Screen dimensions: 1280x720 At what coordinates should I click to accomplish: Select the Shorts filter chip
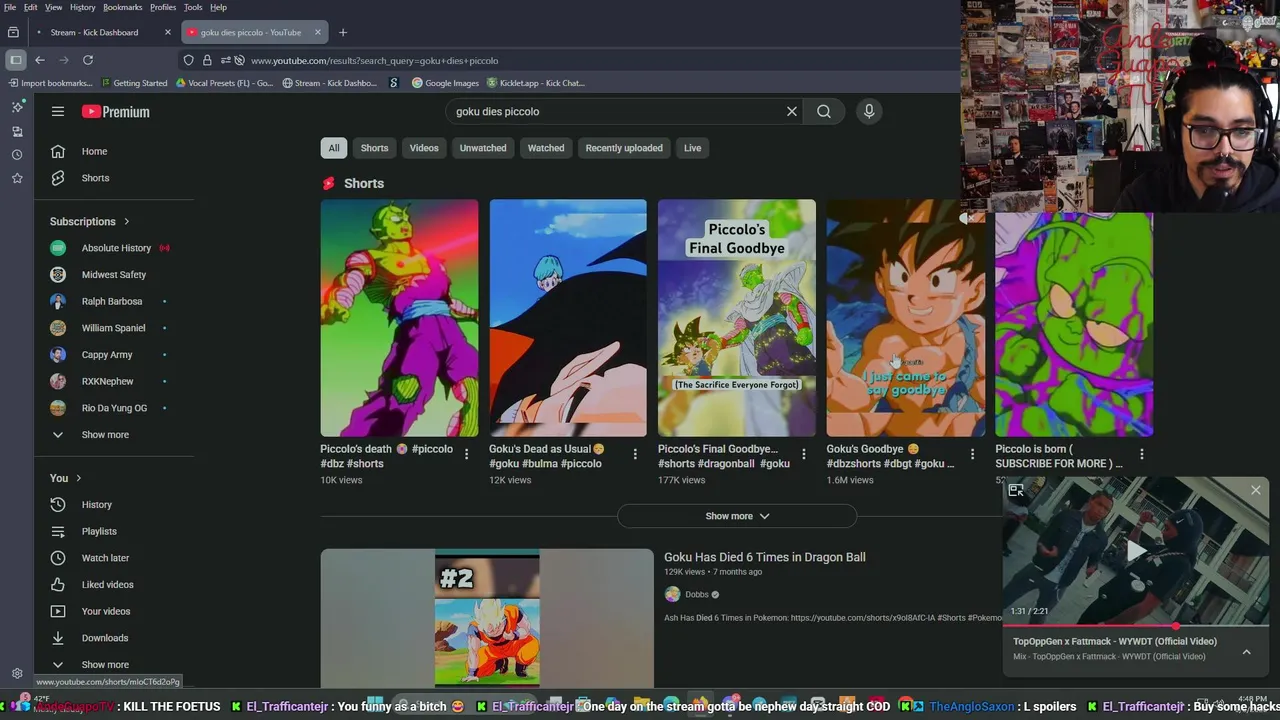[x=374, y=148]
